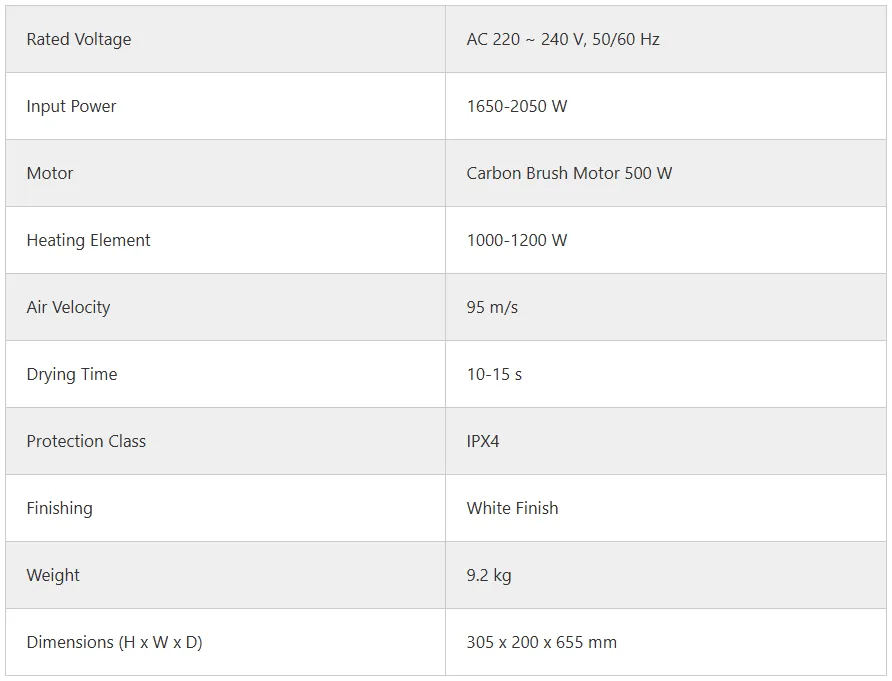Click the Motor row label
The image size is (892, 681).
(50, 174)
